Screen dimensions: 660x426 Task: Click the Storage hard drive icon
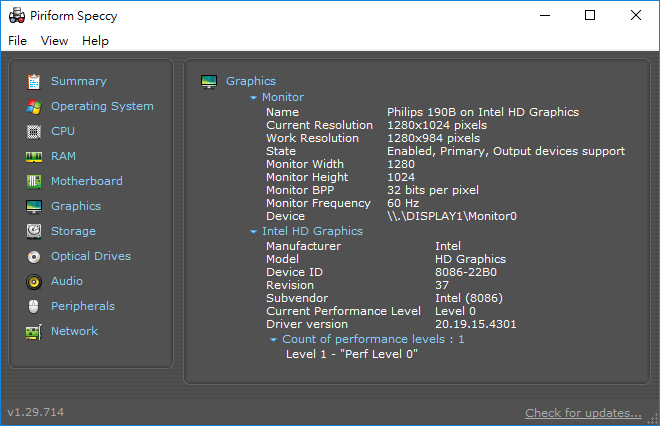coord(34,231)
